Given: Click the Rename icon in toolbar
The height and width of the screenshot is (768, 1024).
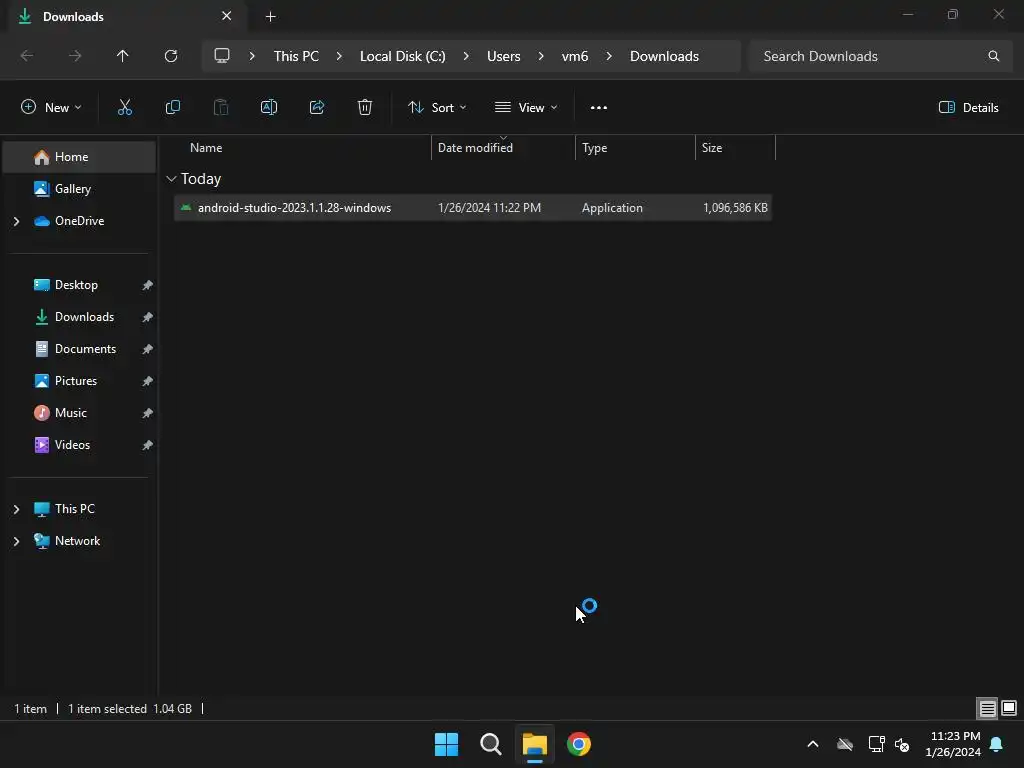Looking at the screenshot, I should tap(269, 108).
